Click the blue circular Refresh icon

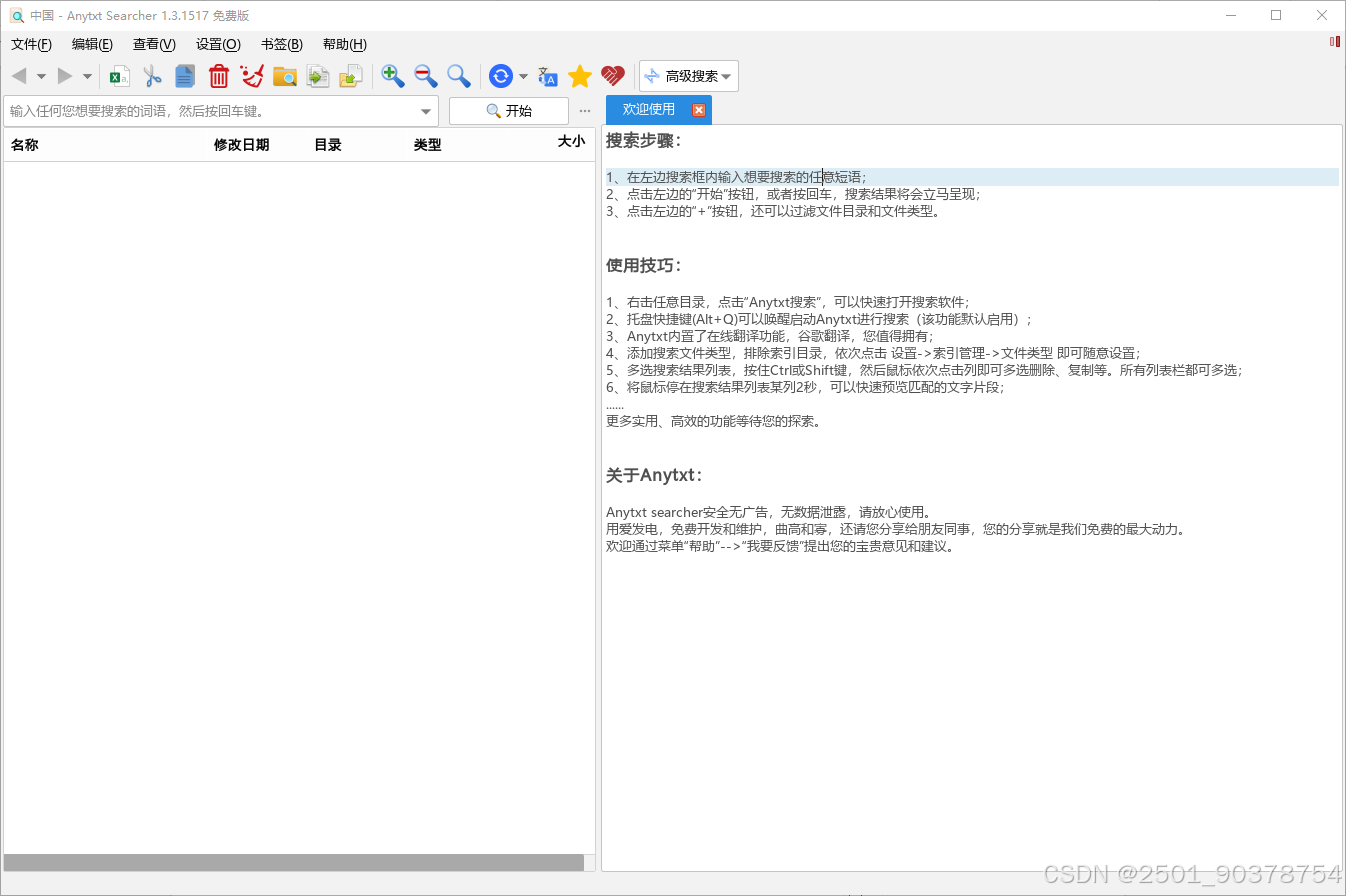tap(501, 76)
